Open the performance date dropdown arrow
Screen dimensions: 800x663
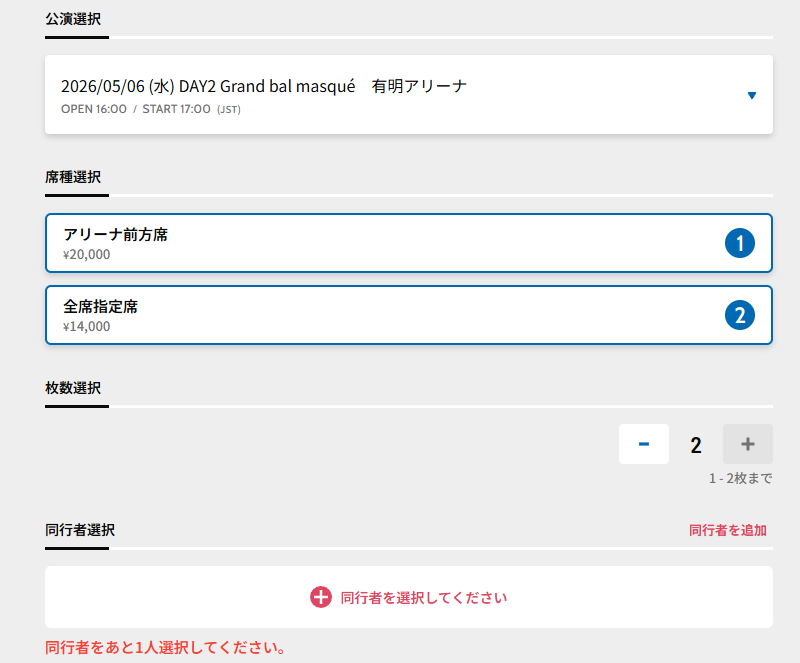752,95
